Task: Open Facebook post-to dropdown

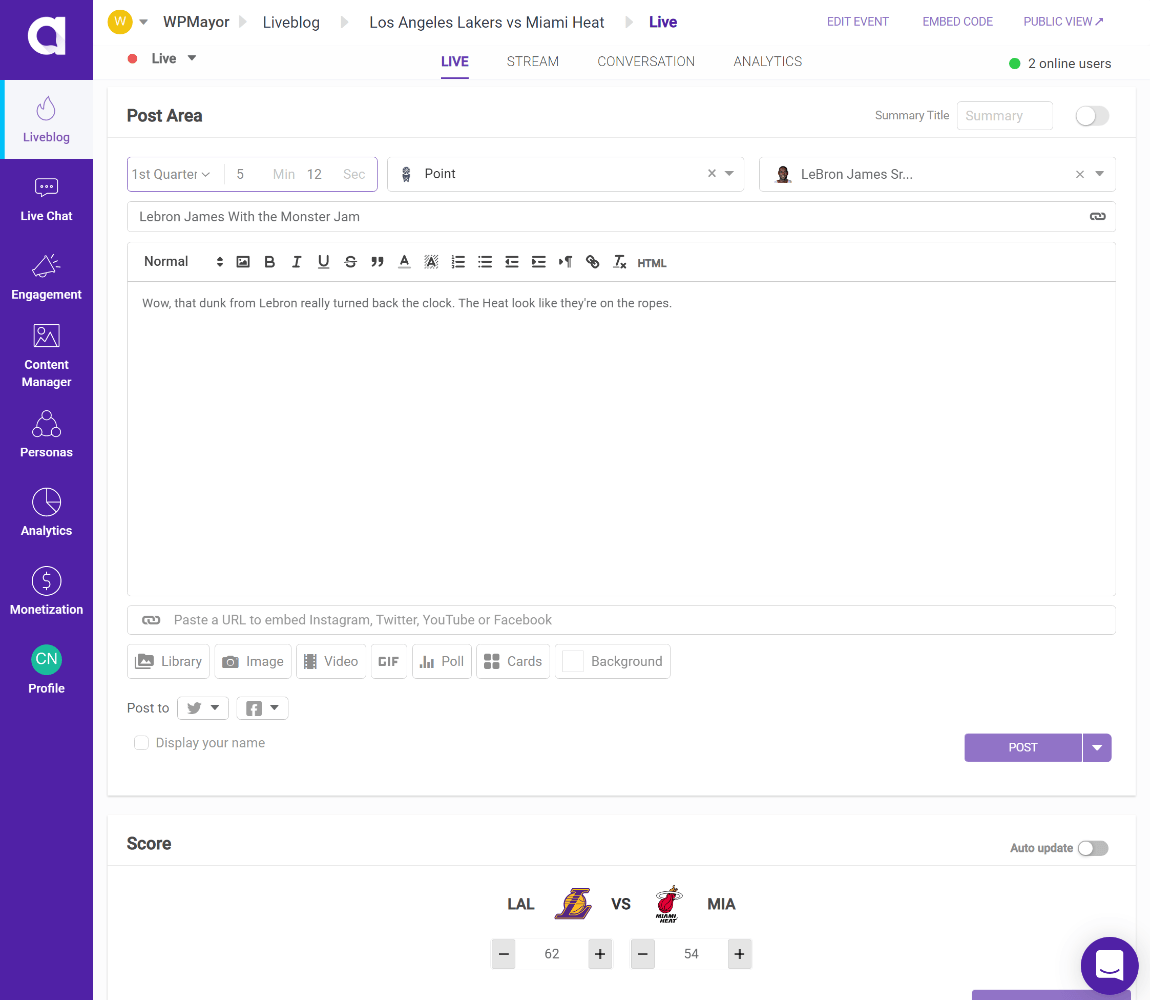Action: pyautogui.click(x=263, y=708)
